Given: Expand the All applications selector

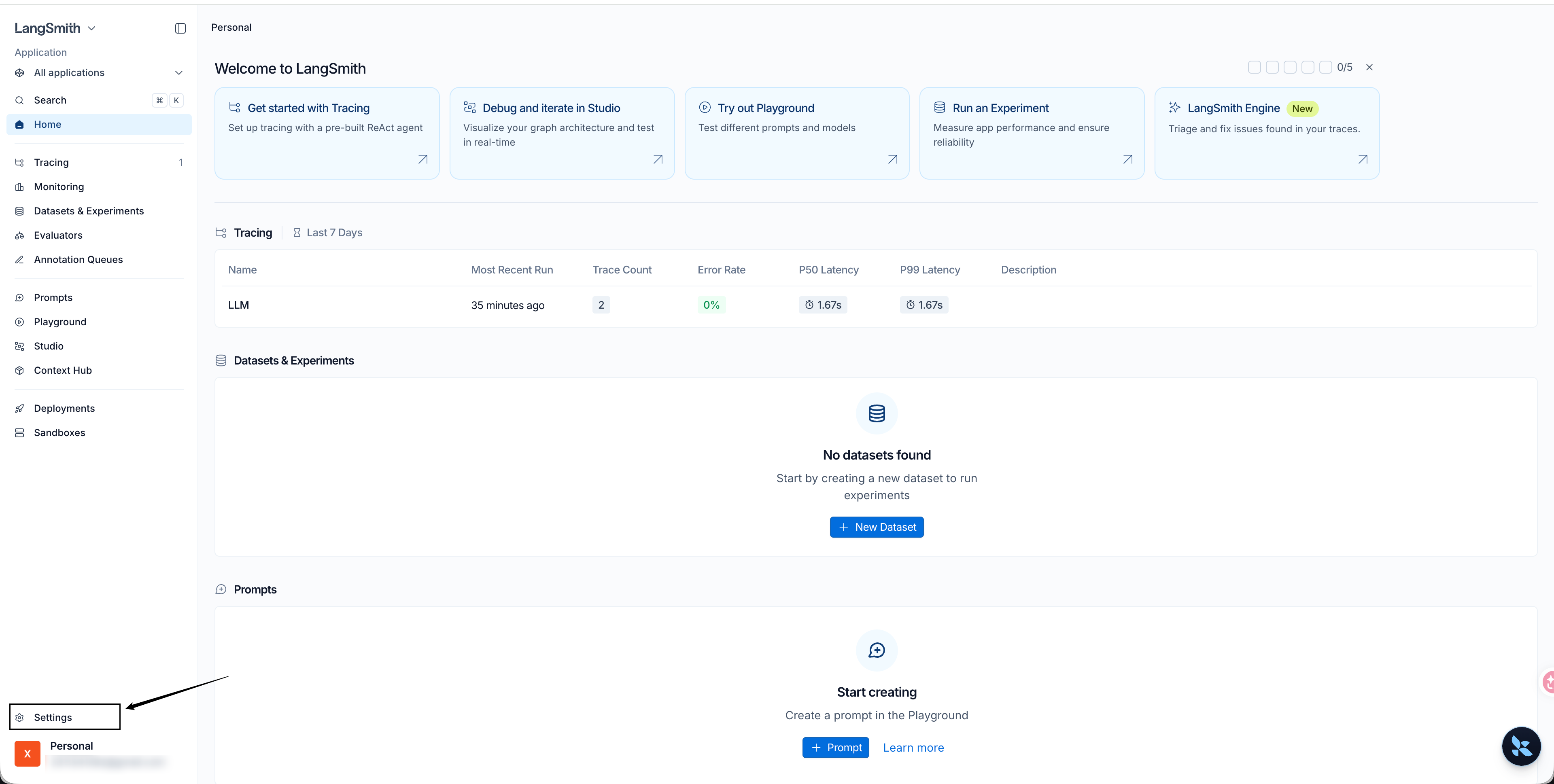Looking at the screenshot, I should point(99,72).
